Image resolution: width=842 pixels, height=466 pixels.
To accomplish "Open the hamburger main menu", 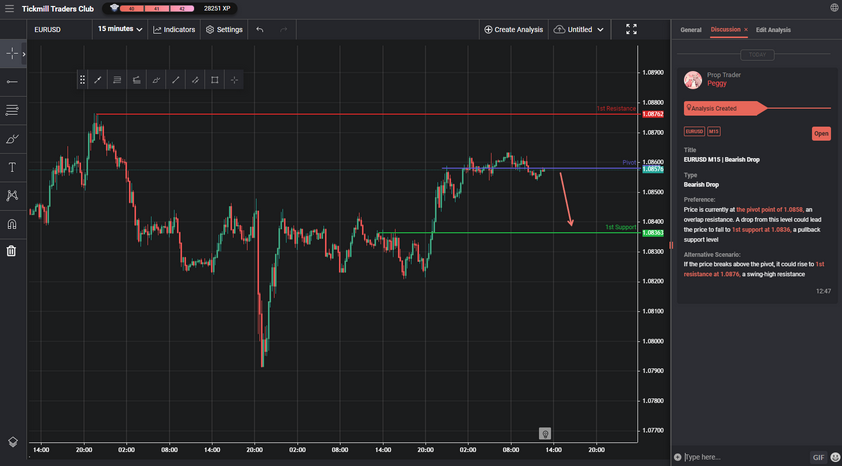I will coord(9,9).
